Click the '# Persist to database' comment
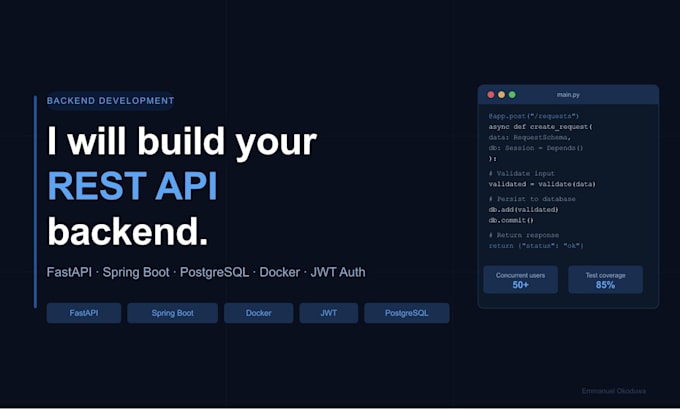Image resolution: width=680 pixels, height=414 pixels. pos(532,199)
